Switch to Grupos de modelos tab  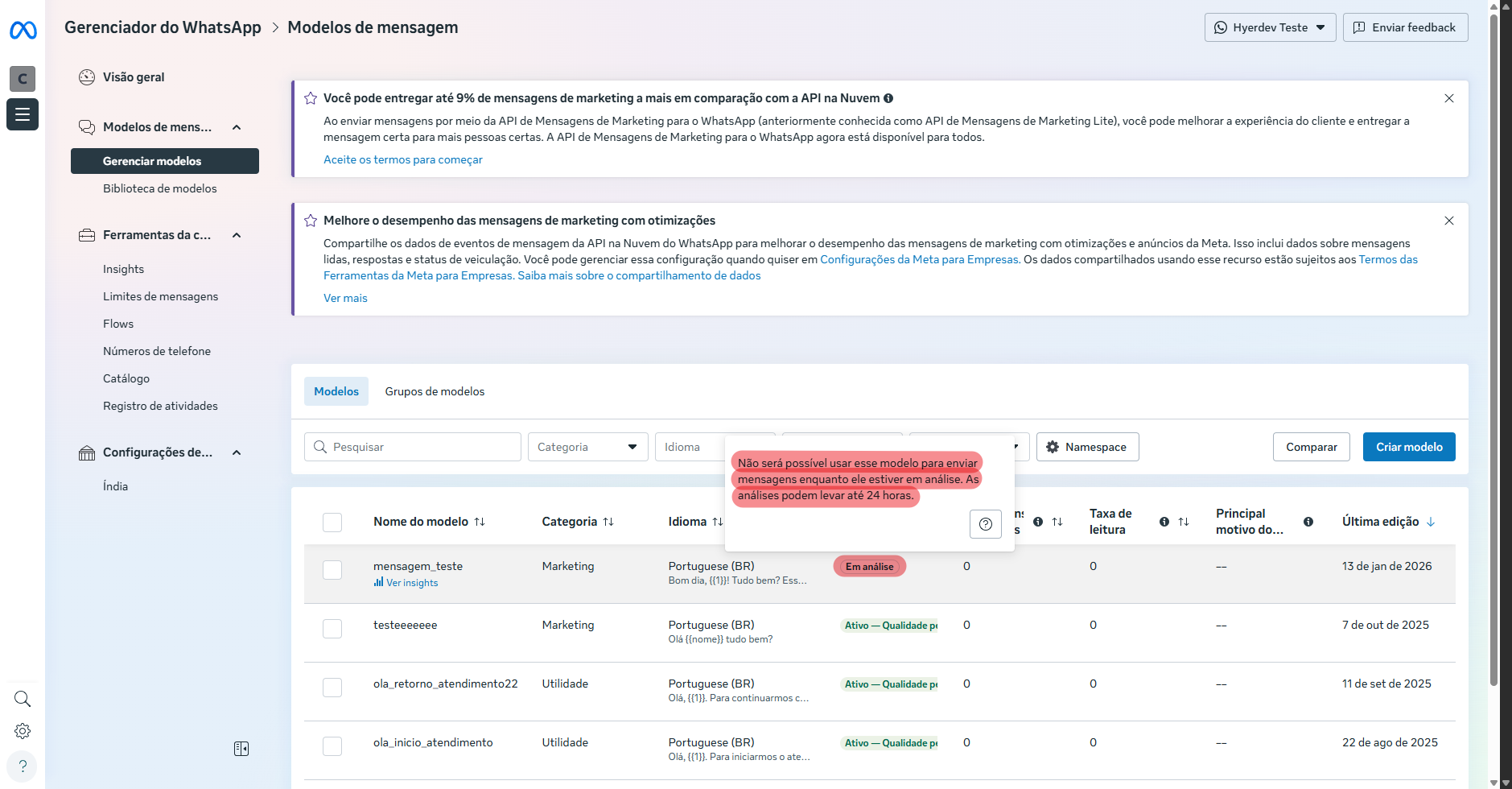[435, 391]
